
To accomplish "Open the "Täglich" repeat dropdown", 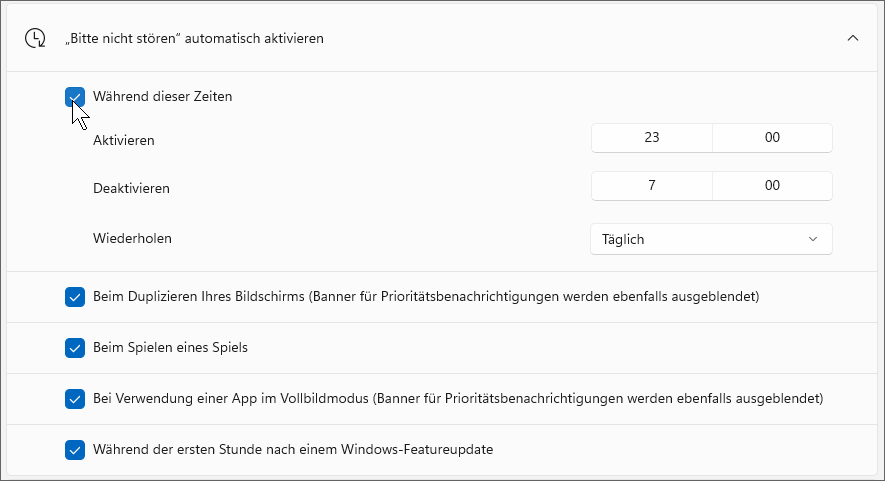I will (711, 239).
